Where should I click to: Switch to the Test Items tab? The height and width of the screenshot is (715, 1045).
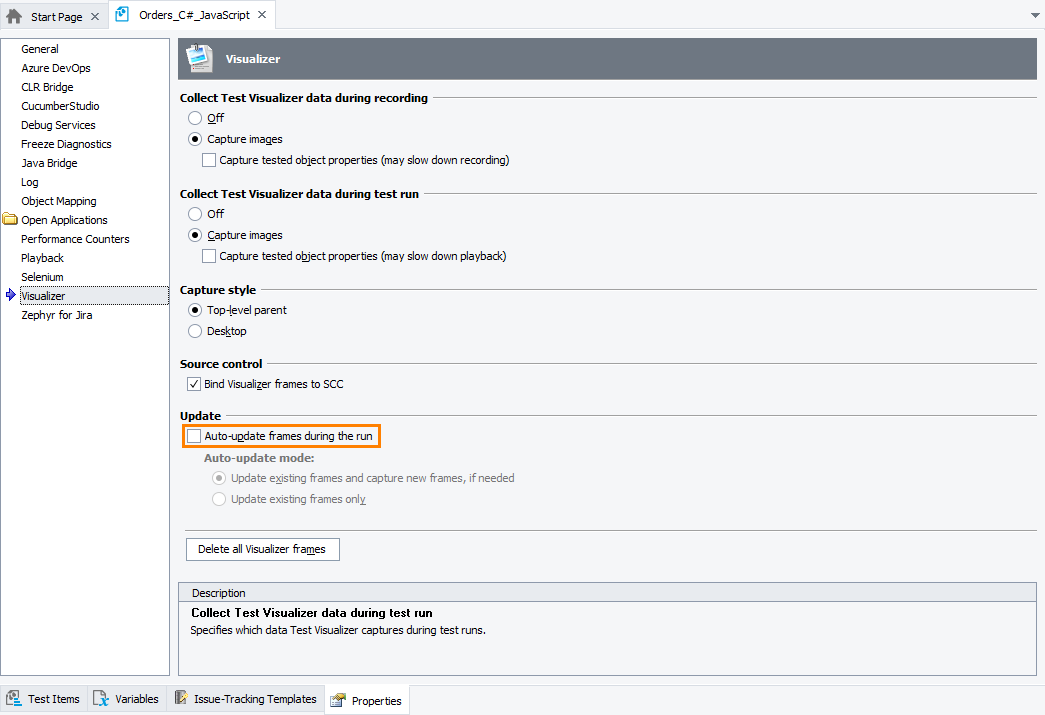(x=50, y=698)
